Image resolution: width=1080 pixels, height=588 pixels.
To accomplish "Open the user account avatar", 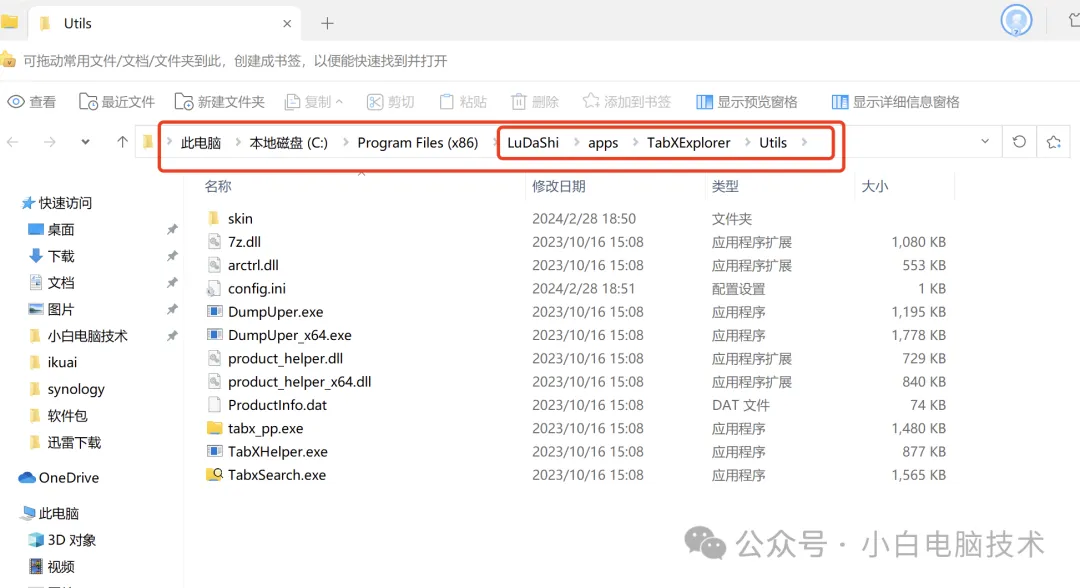I will [x=1017, y=21].
